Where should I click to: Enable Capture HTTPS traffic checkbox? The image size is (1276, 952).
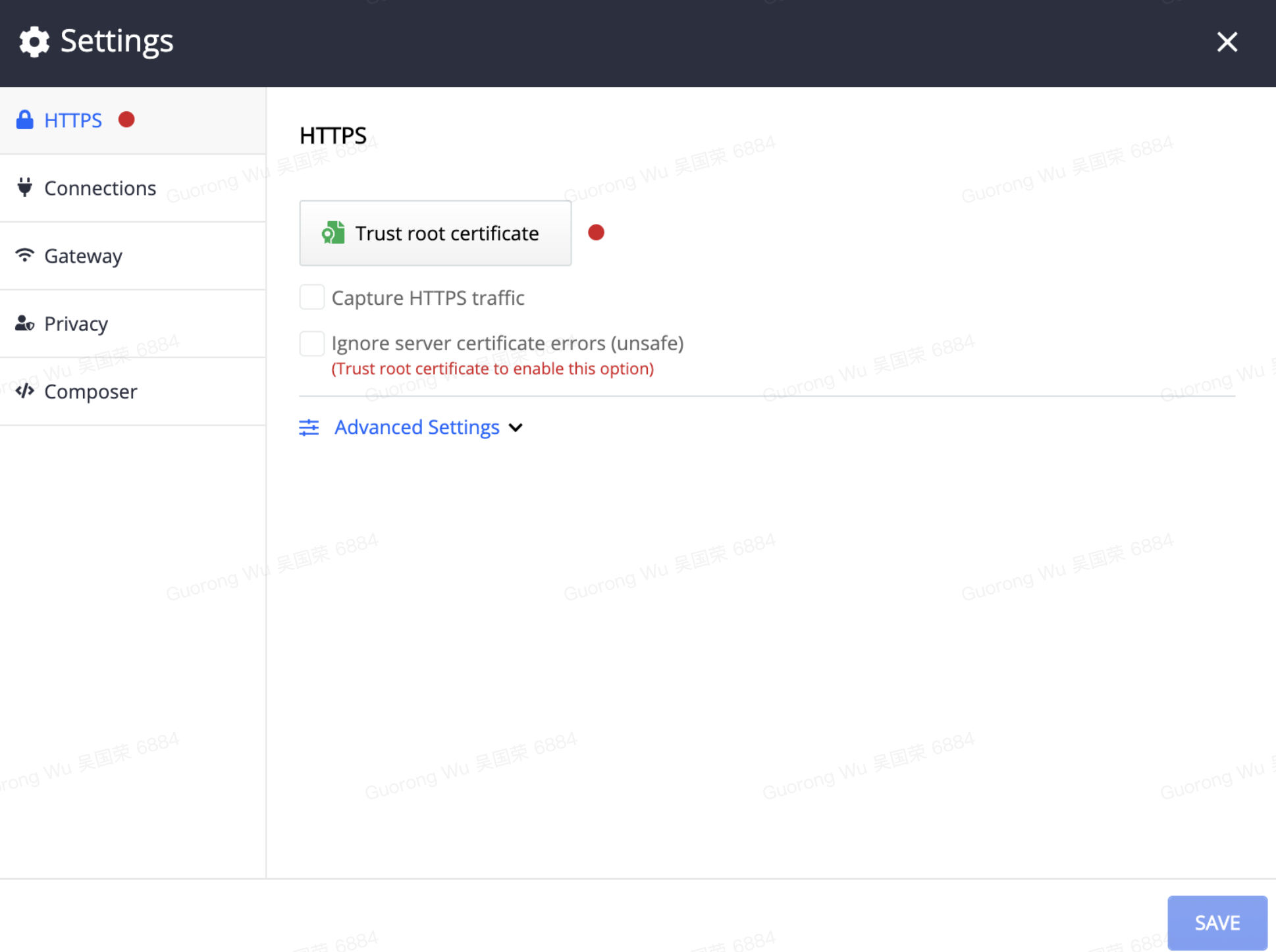(x=312, y=298)
